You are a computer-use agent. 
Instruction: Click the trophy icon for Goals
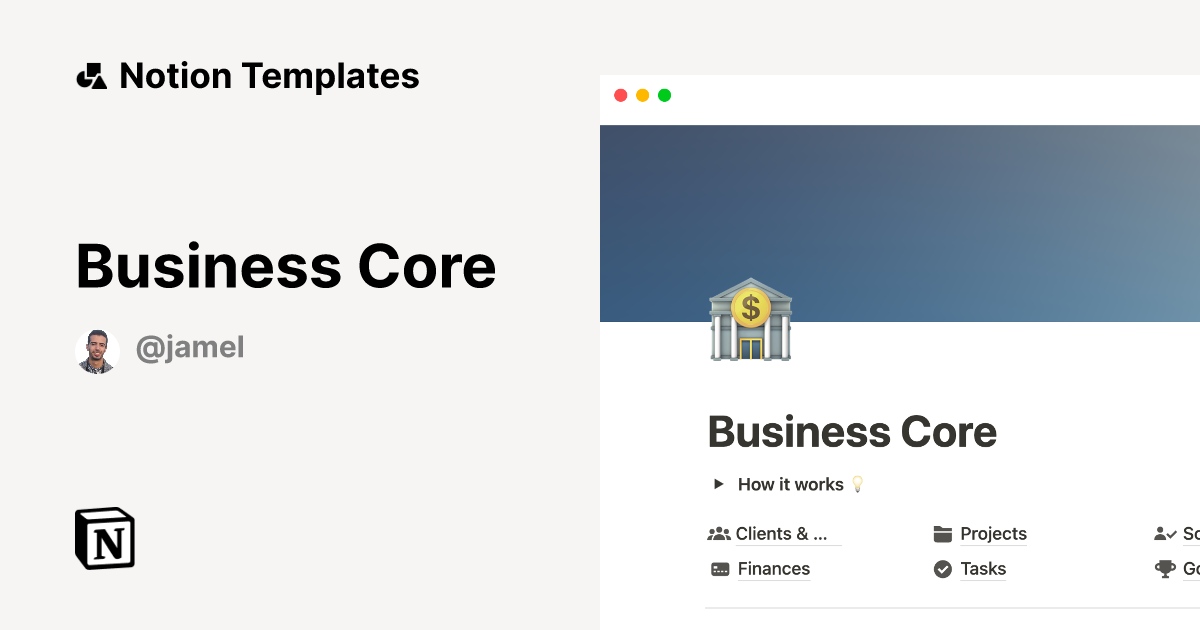1166,568
